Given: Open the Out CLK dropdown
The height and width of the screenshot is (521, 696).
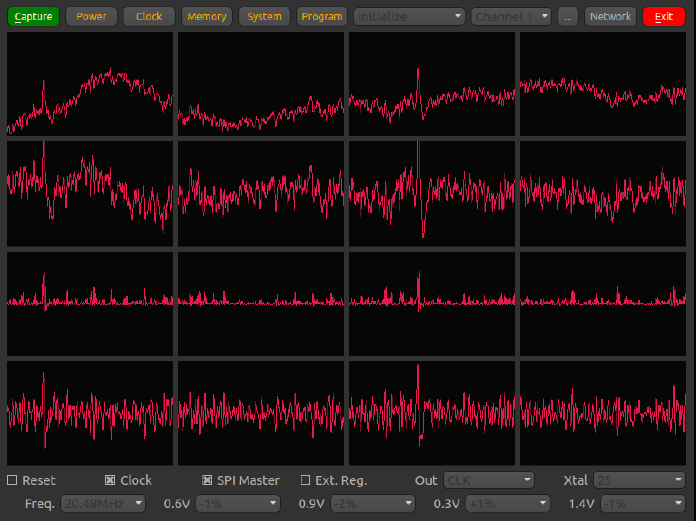Looking at the screenshot, I should click(x=489, y=481).
